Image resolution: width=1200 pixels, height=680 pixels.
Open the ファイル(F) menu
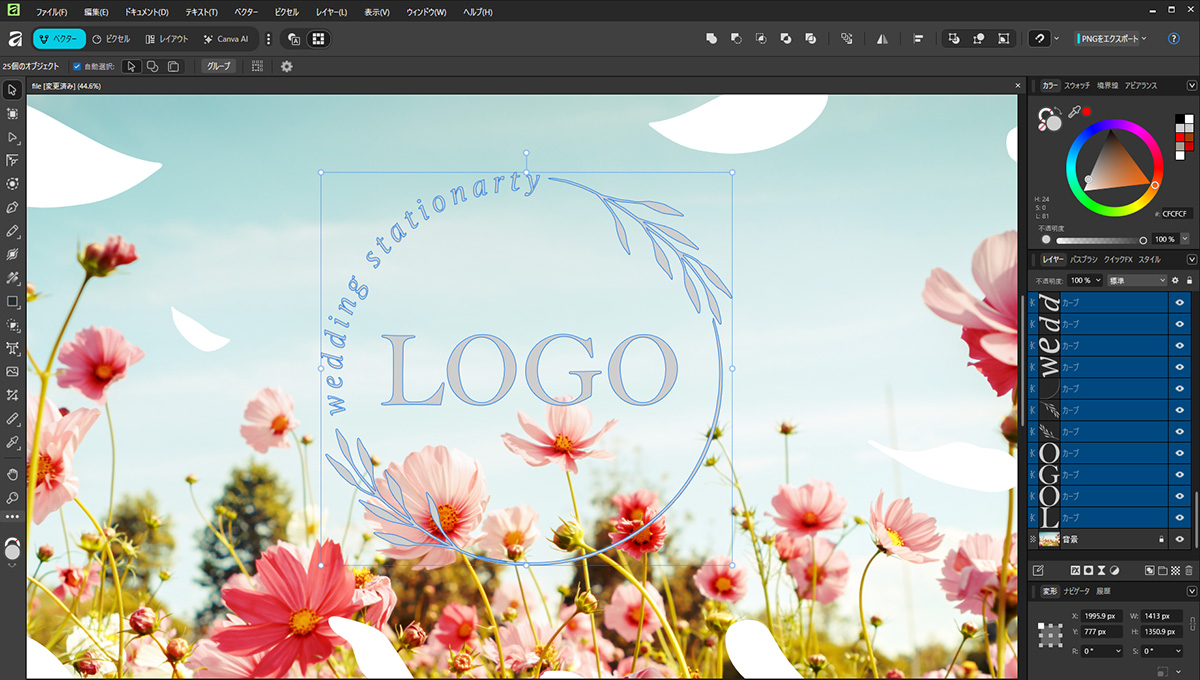[x=51, y=12]
